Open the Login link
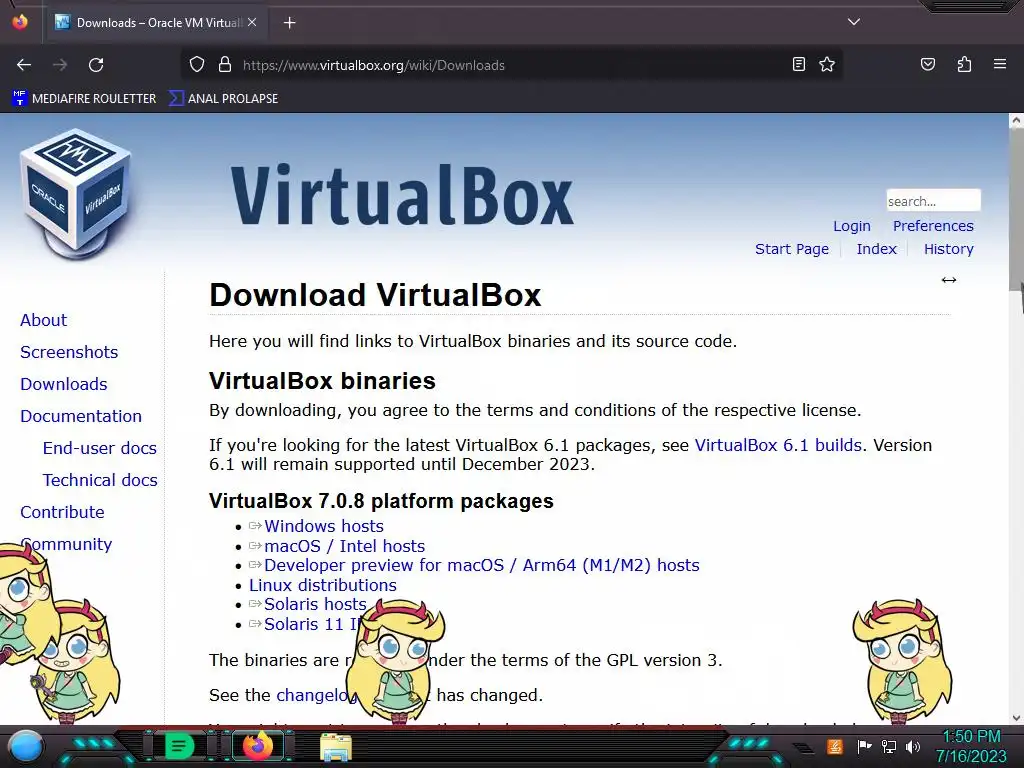 coord(852,226)
